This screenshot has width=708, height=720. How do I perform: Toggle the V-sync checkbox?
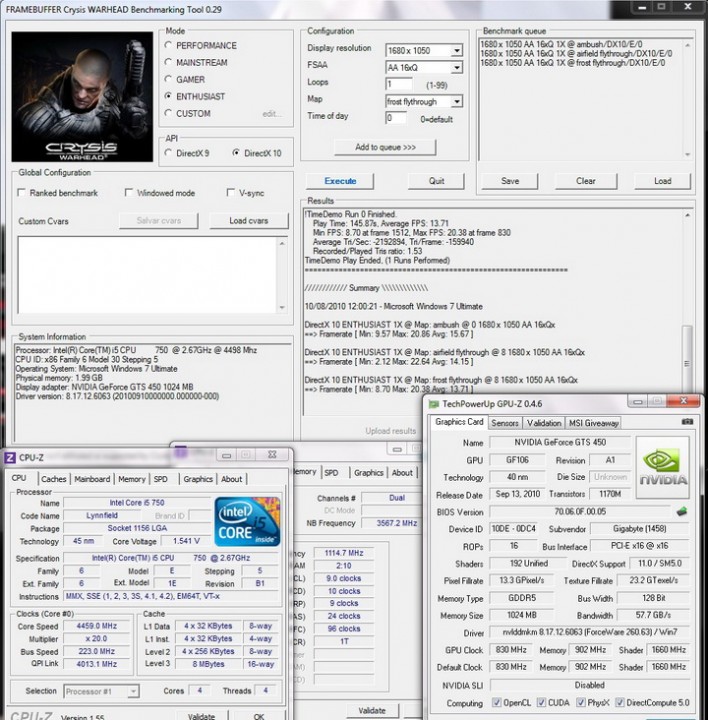(x=230, y=192)
